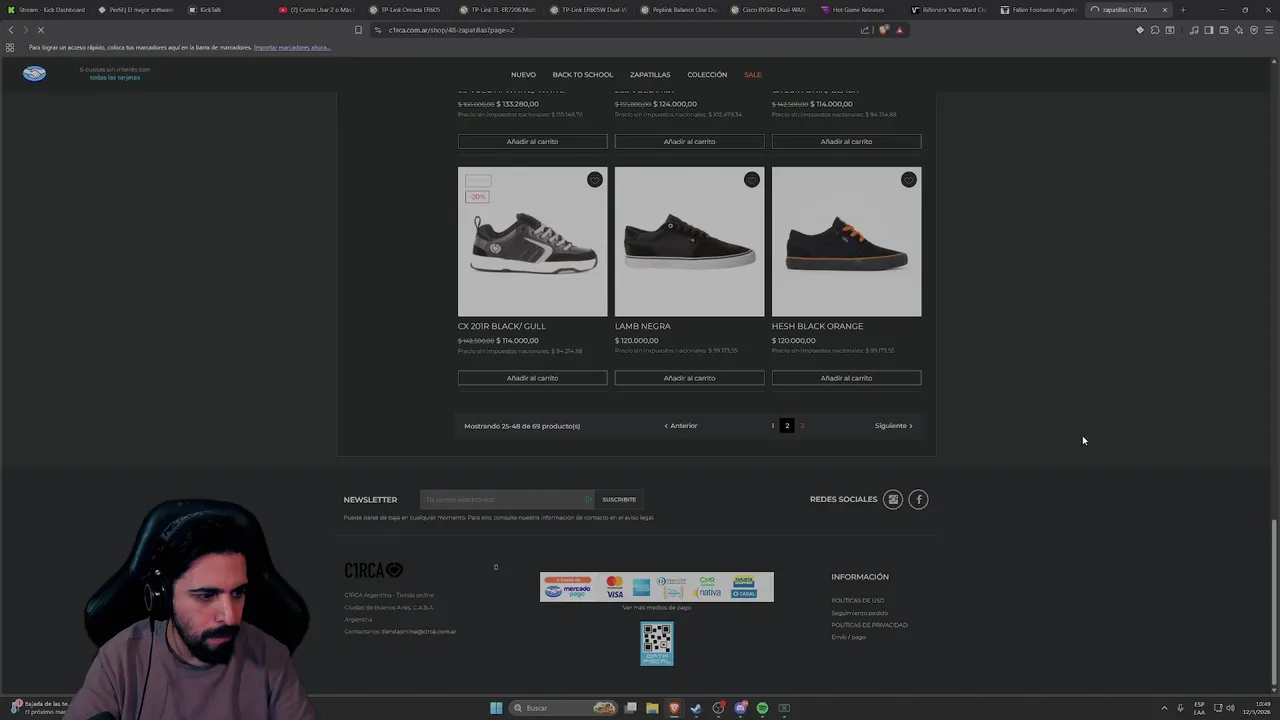Open a new browser tab
This screenshot has width=1280, height=720.
[1183, 10]
